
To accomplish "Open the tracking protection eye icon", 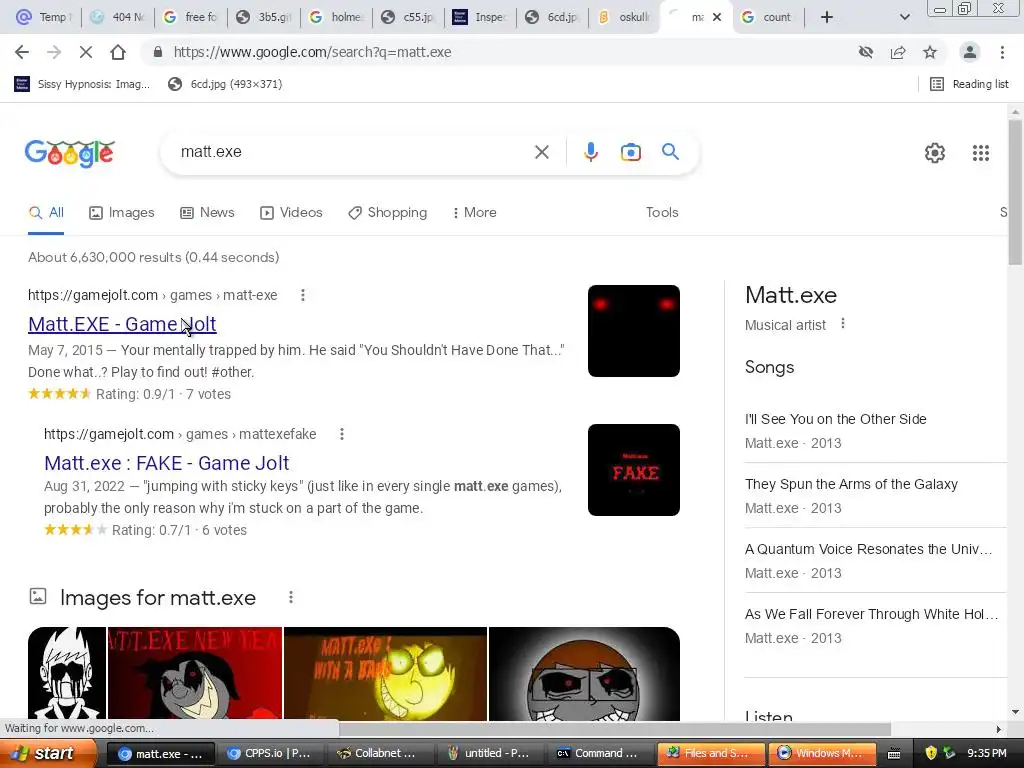I will click(866, 52).
